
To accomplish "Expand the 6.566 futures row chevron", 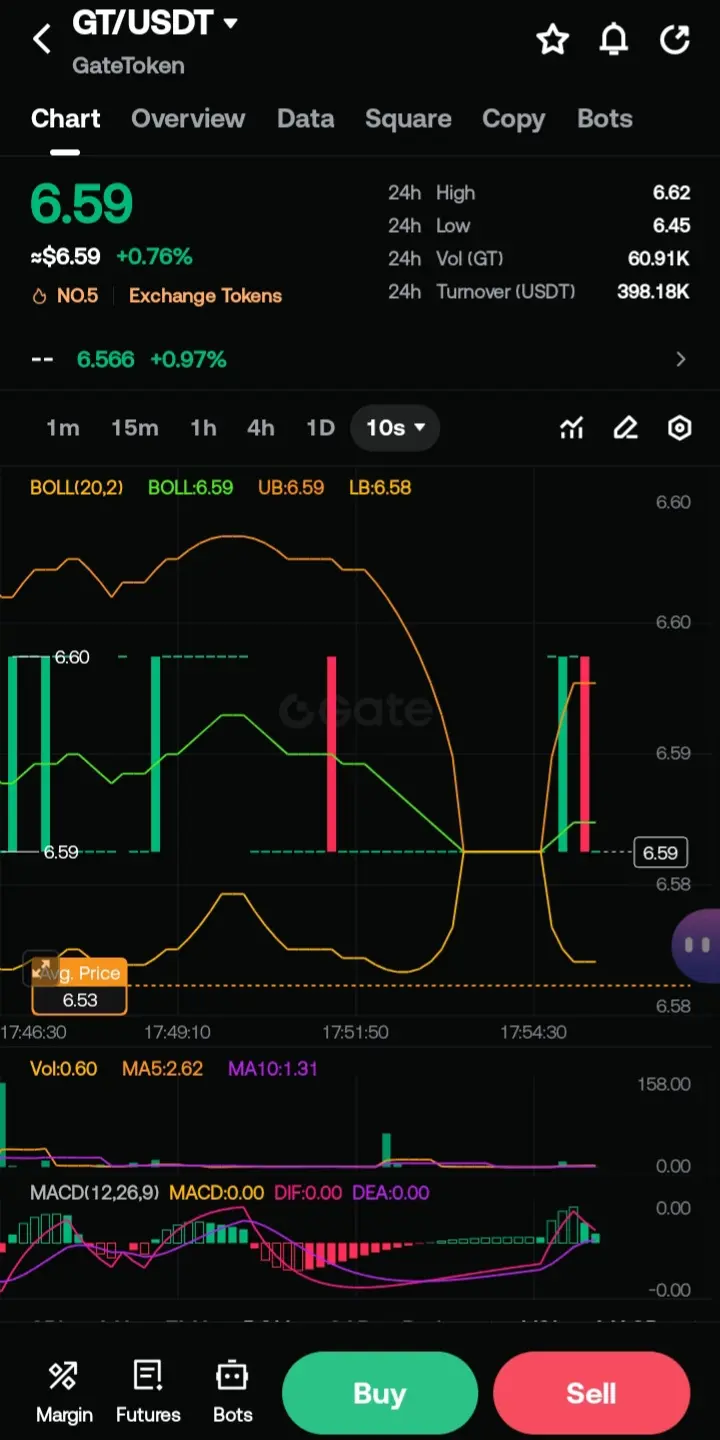I will pos(681,359).
